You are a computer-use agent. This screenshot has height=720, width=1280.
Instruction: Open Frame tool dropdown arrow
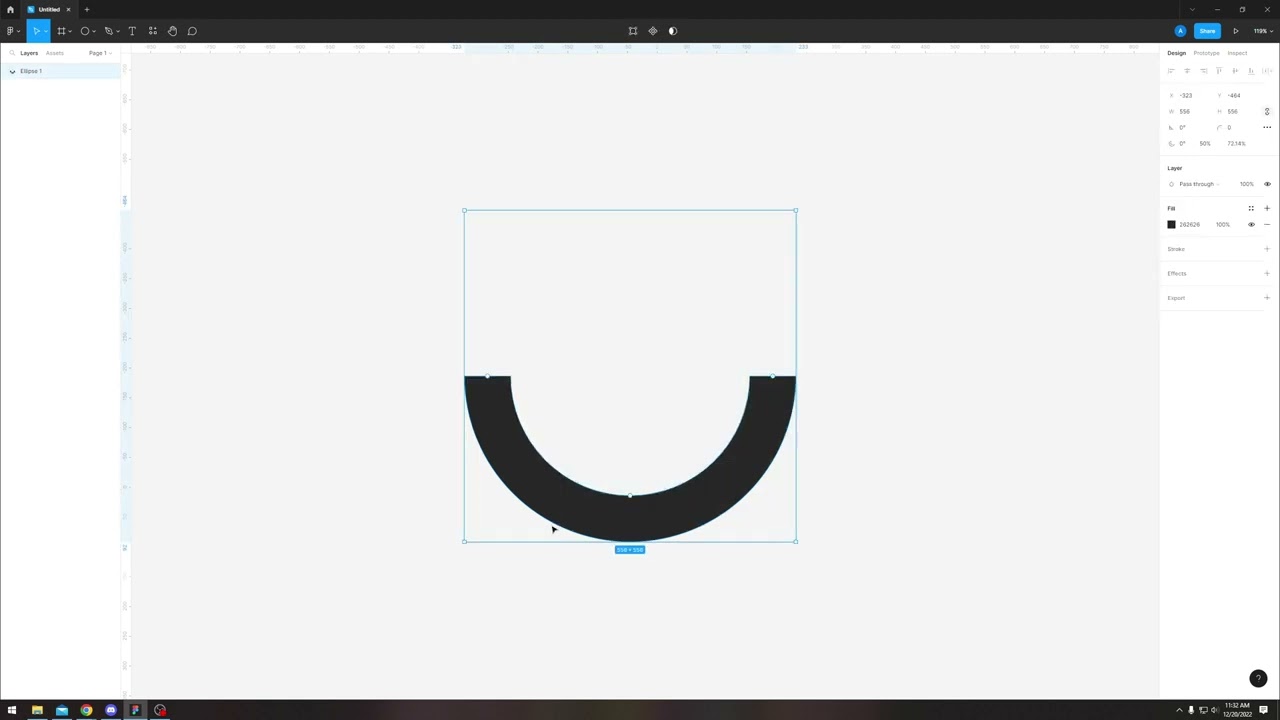(x=70, y=32)
